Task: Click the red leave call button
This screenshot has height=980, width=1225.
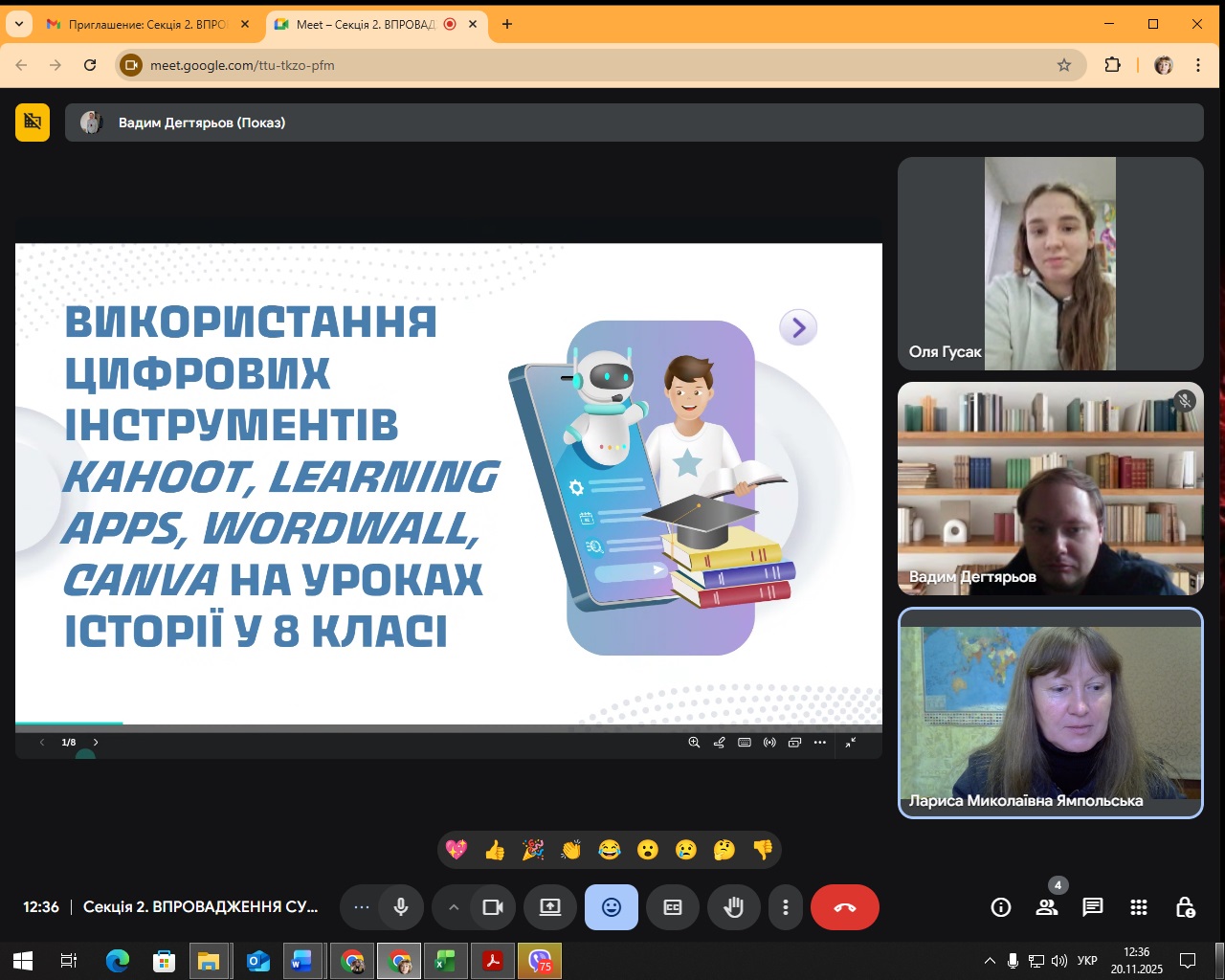Action: tap(844, 907)
